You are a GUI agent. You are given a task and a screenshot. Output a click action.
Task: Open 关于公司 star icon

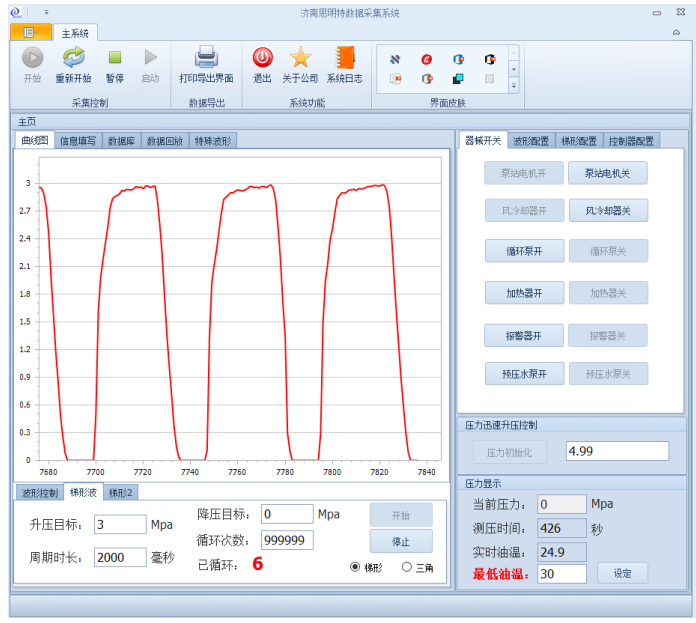(x=300, y=58)
